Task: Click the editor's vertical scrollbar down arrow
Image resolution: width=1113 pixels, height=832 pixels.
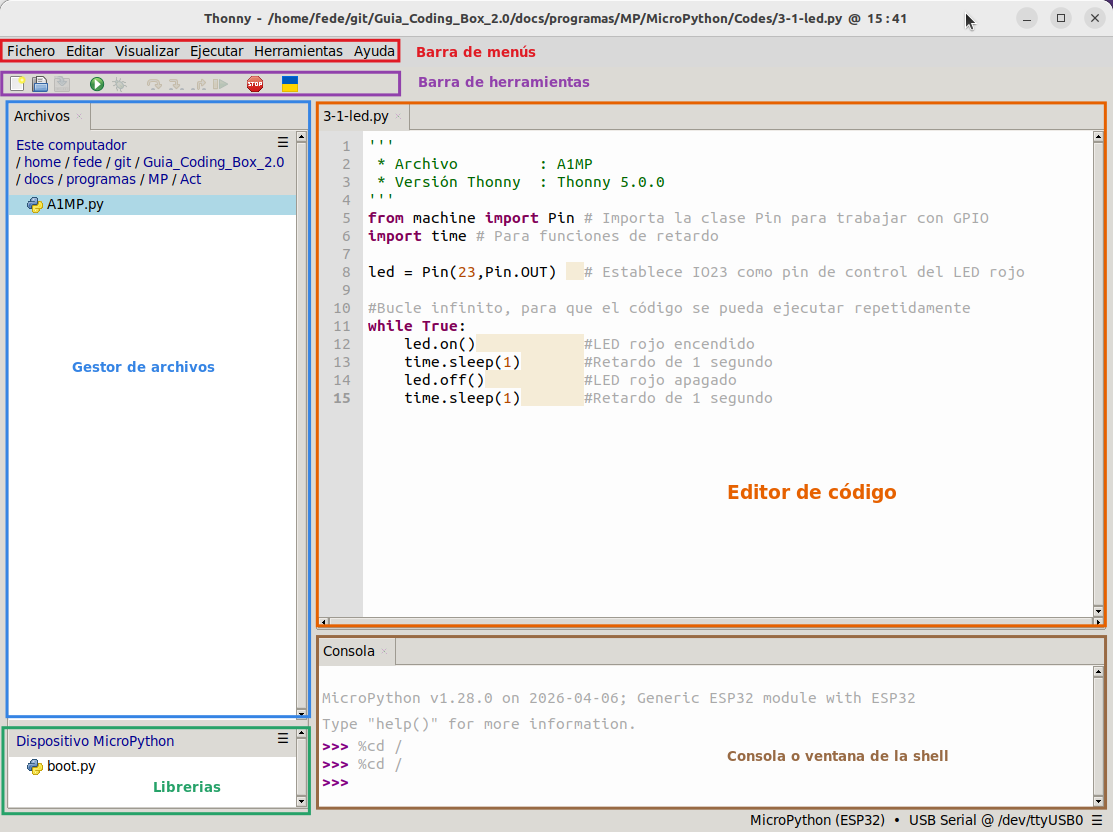Action: [1098, 611]
